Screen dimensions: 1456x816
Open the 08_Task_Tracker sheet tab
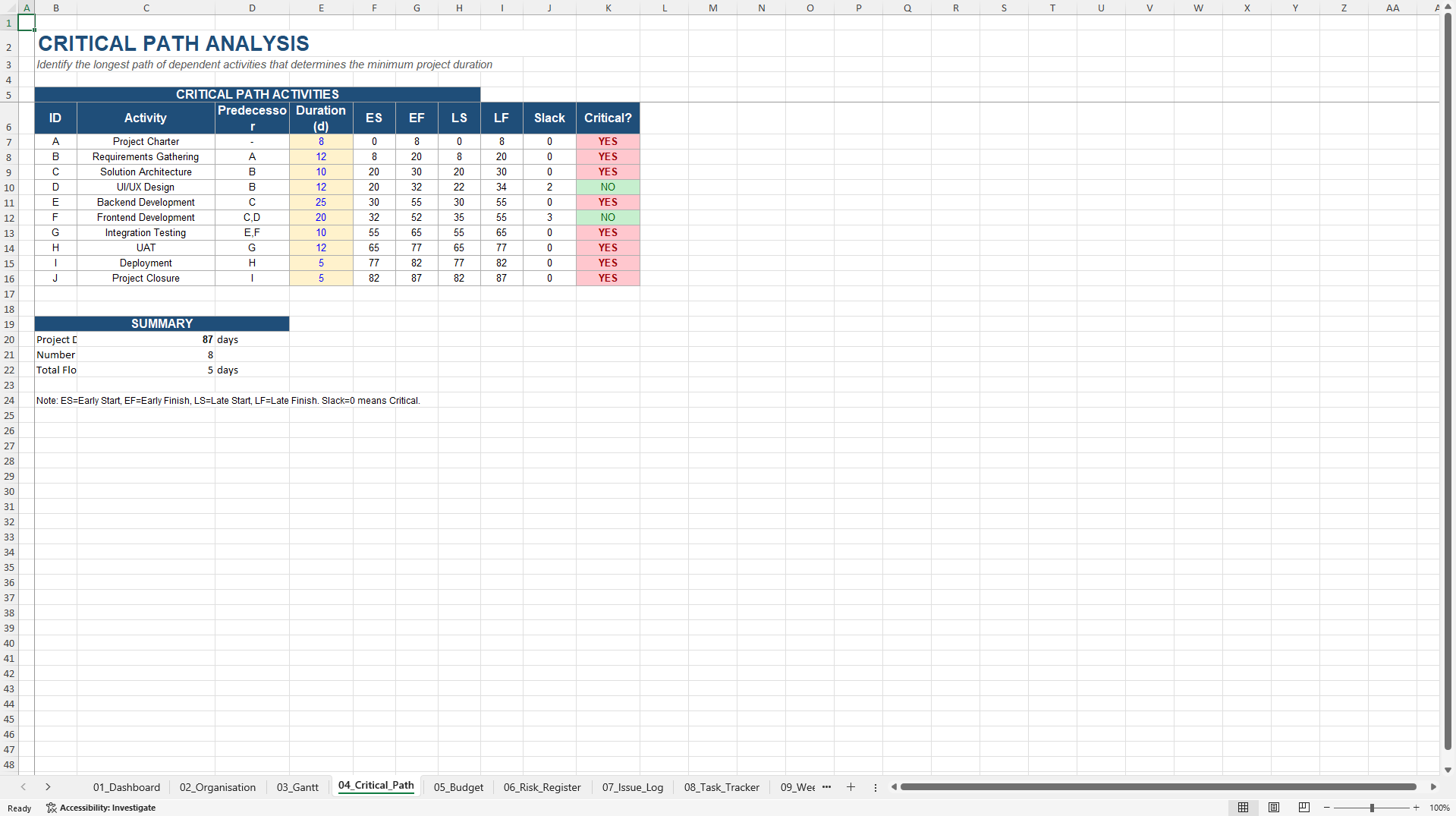click(722, 787)
